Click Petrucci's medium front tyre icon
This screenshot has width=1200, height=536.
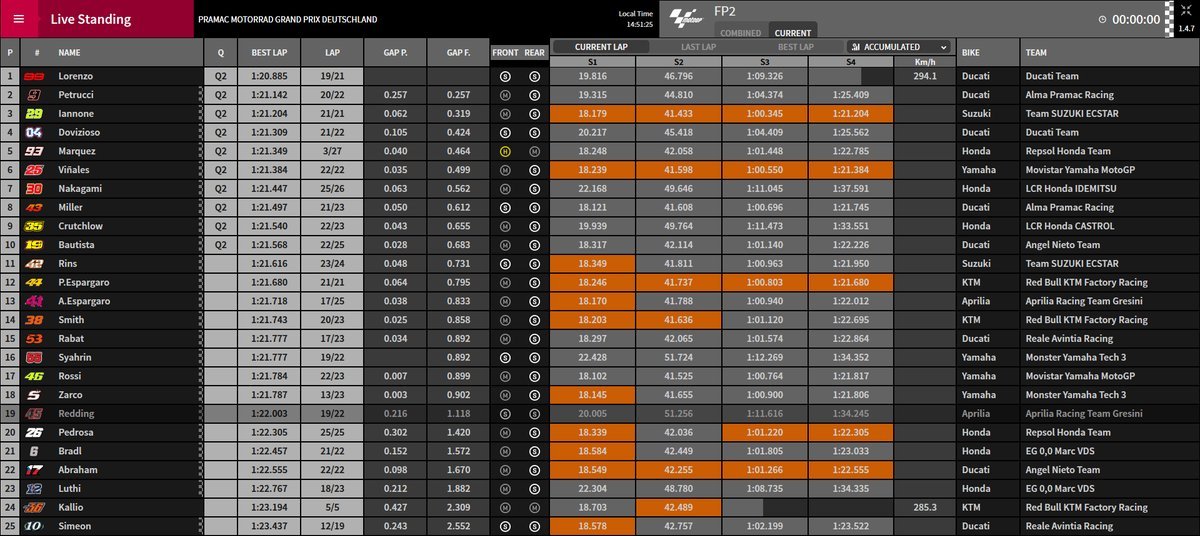point(506,95)
